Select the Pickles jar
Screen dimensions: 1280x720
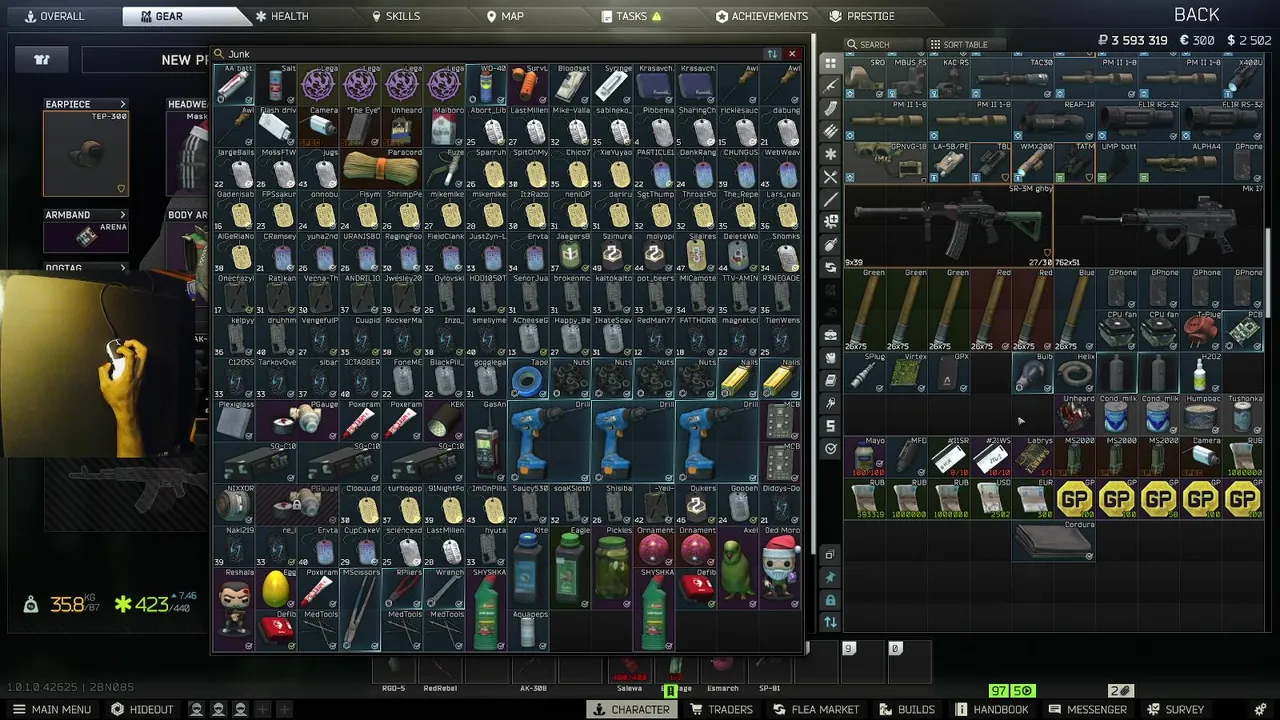click(613, 568)
